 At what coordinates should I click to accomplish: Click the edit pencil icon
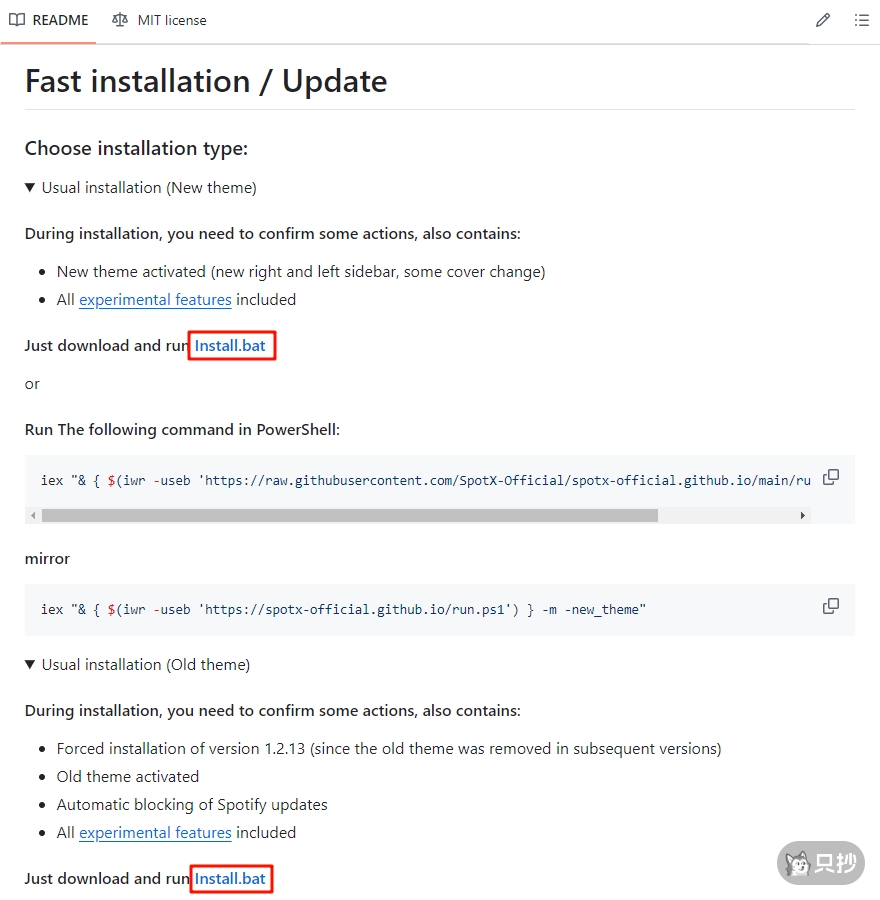tap(823, 20)
